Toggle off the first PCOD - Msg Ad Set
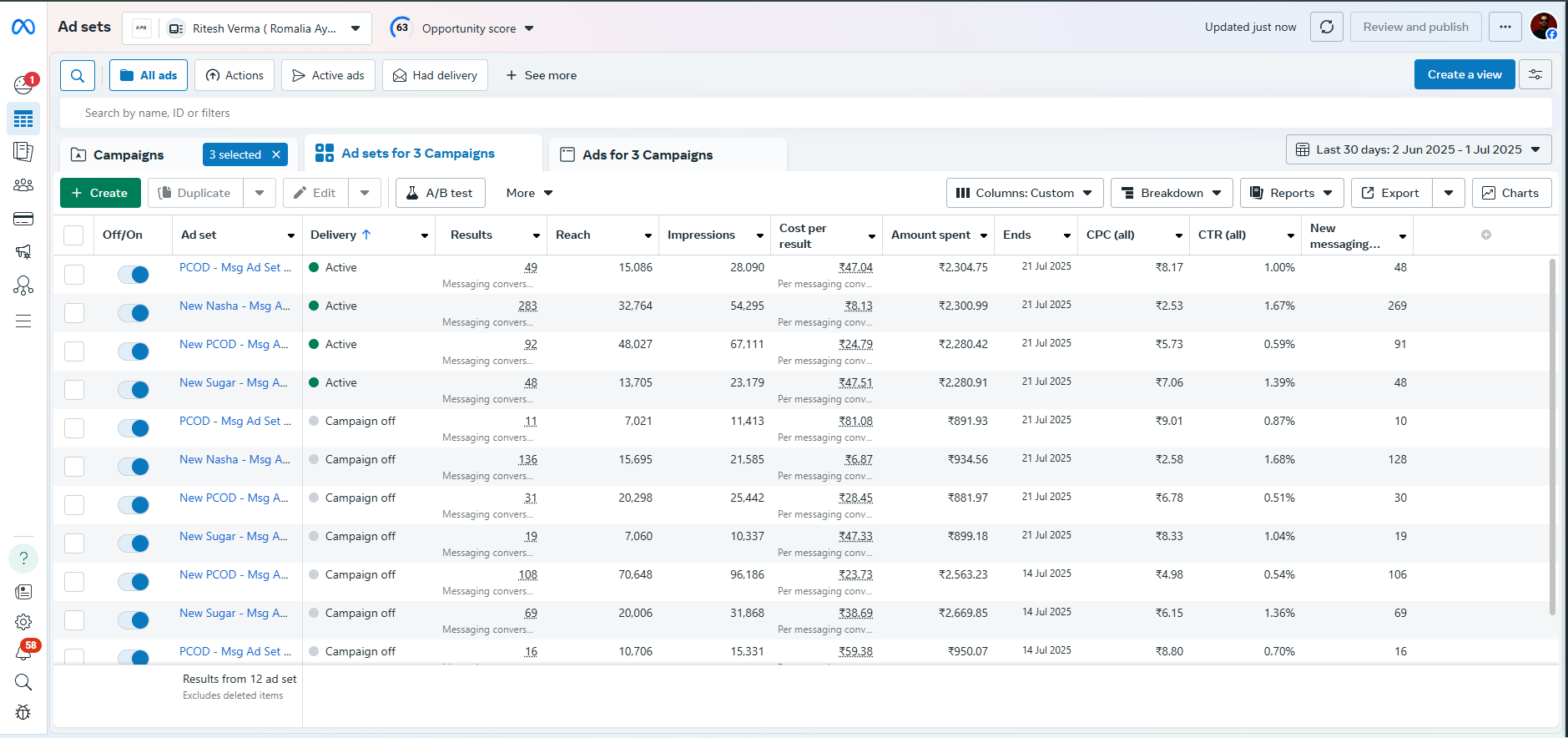The width and height of the screenshot is (1568, 738). click(x=134, y=275)
